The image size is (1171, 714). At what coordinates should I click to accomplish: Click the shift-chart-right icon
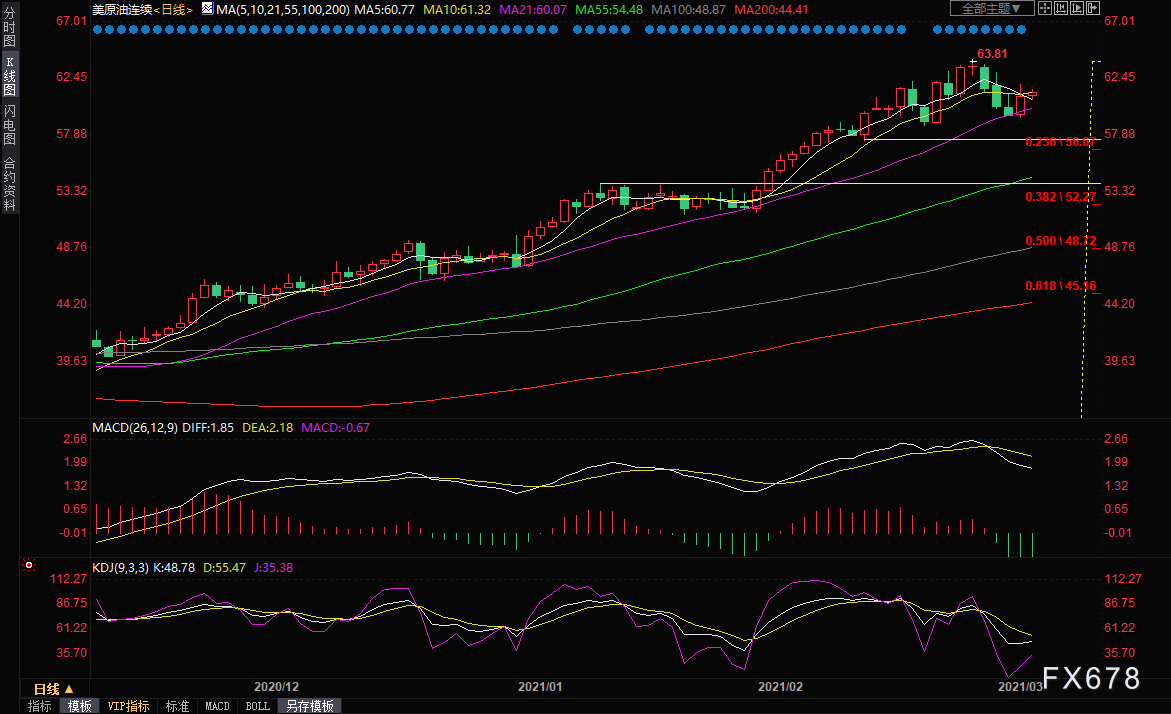[x=1092, y=8]
